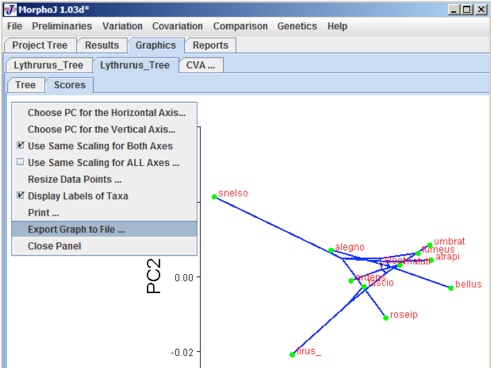
Task: Select Resize Data Points menu entry
Action: [104, 179]
